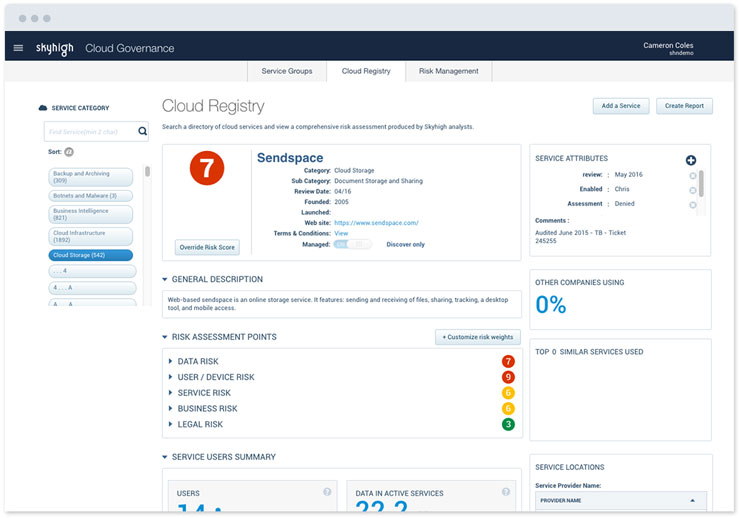Click the Sort toggle icon
The image size is (740, 518).
[69, 152]
